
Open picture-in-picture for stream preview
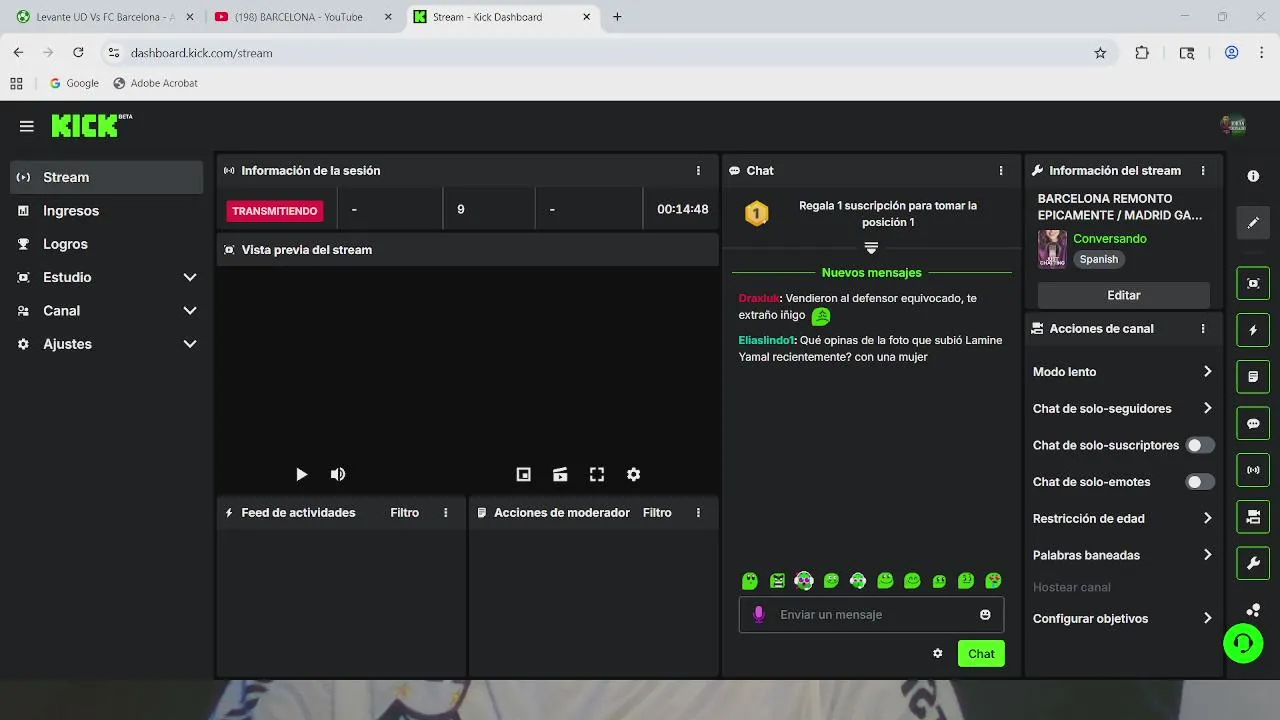[523, 475]
